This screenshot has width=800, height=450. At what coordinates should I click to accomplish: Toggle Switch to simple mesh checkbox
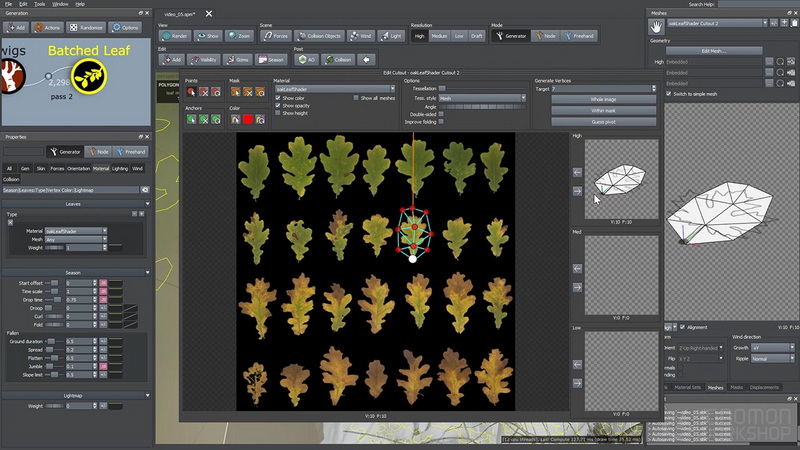point(669,94)
